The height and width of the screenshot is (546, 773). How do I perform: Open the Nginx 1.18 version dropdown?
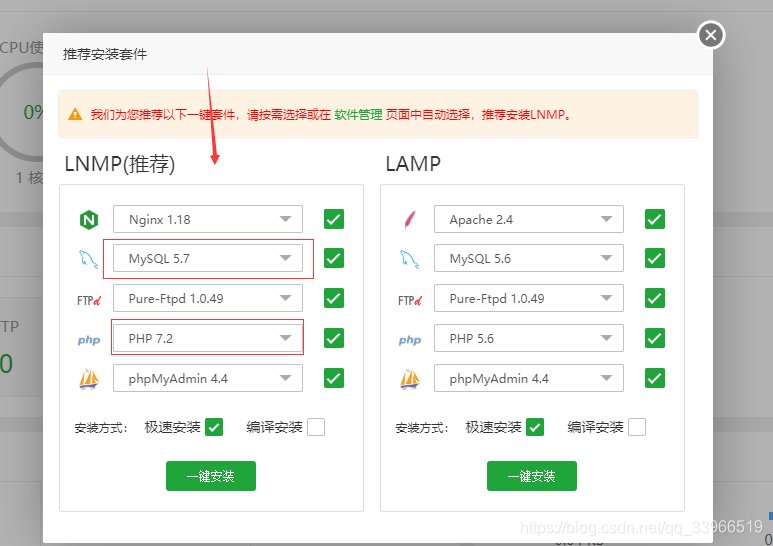coord(208,219)
